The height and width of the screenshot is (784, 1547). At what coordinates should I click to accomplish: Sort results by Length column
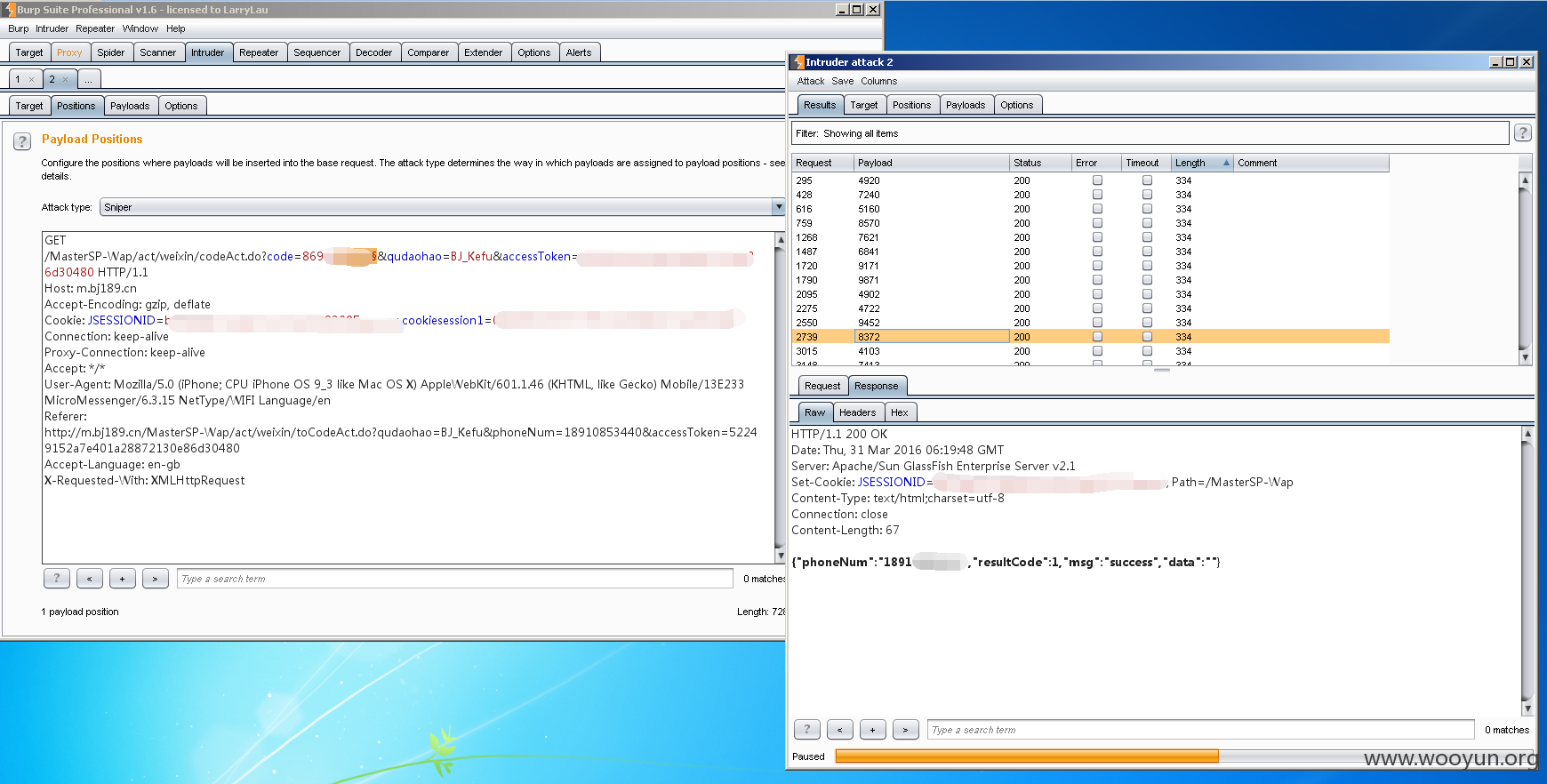pyautogui.click(x=1201, y=163)
